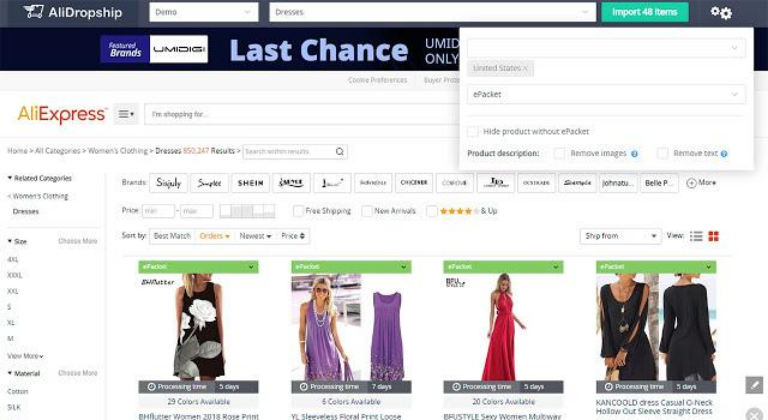Click the help icon next to Remove text

click(724, 154)
